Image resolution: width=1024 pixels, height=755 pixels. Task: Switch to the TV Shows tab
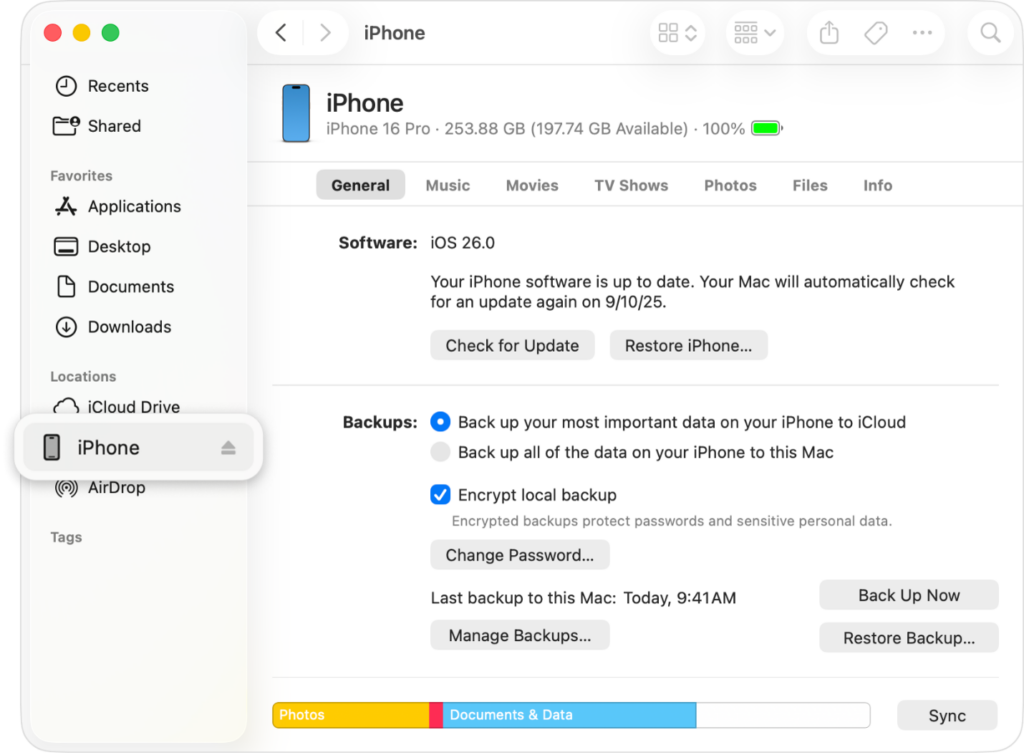tap(632, 185)
